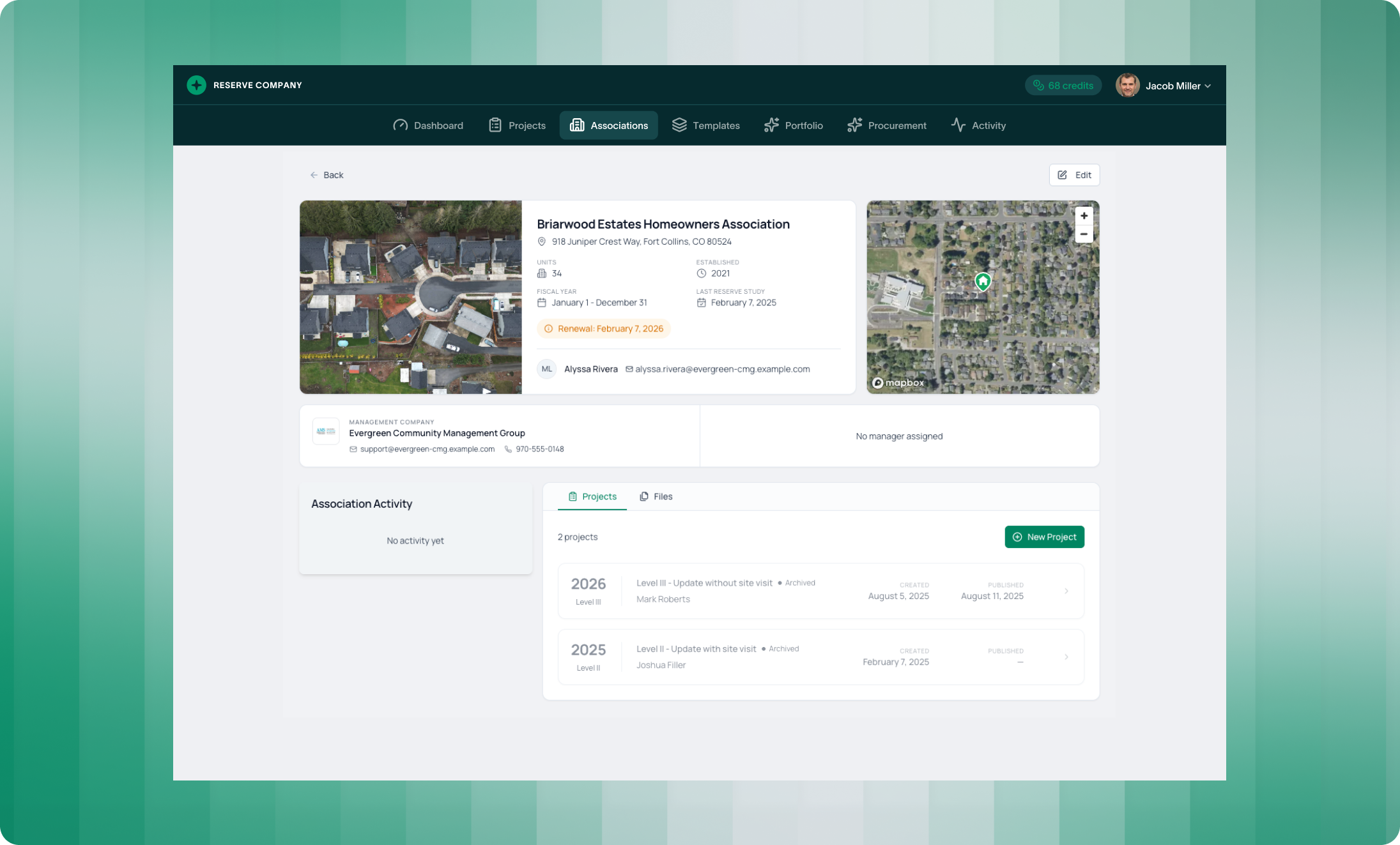Go Back using the arrow link
The height and width of the screenshot is (845, 1400).
coord(327,175)
